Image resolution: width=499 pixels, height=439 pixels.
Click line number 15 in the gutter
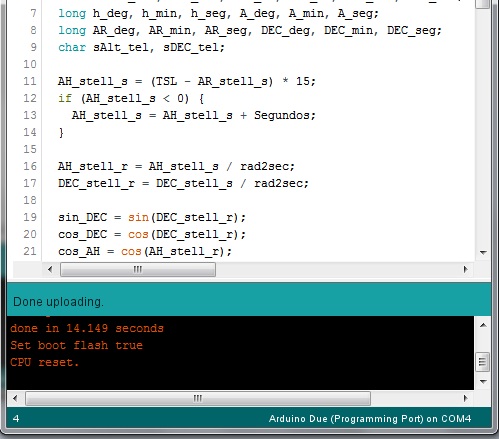point(30,149)
